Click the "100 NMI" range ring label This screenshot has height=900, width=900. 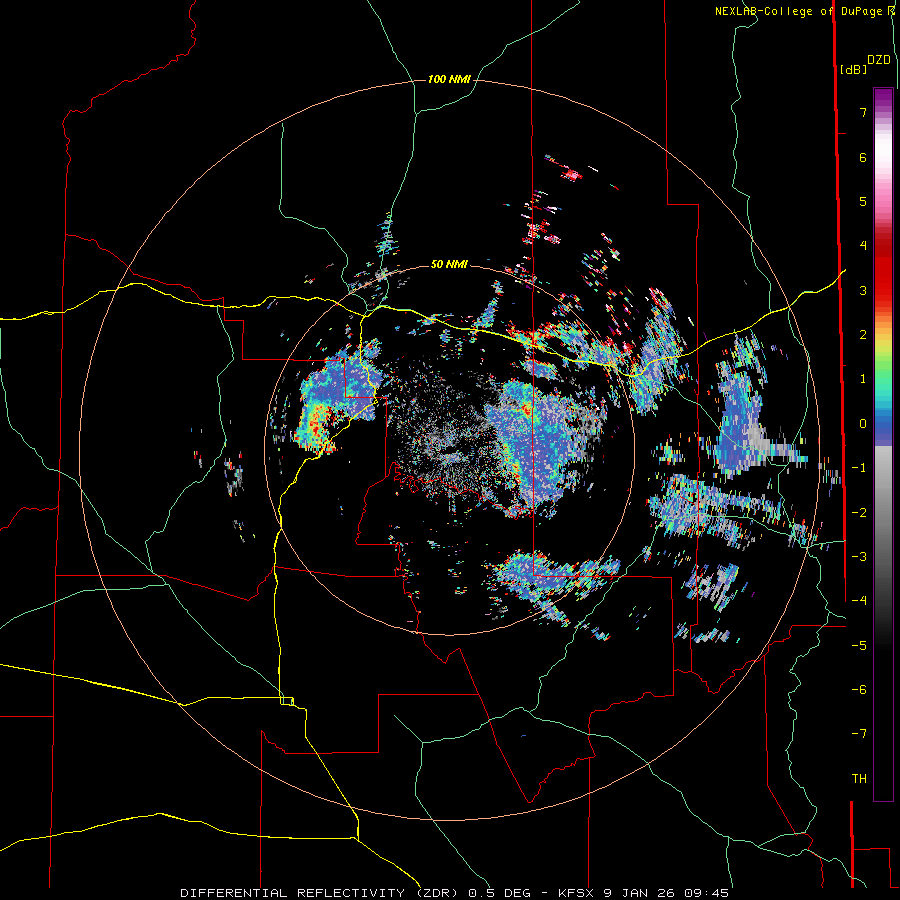[449, 79]
